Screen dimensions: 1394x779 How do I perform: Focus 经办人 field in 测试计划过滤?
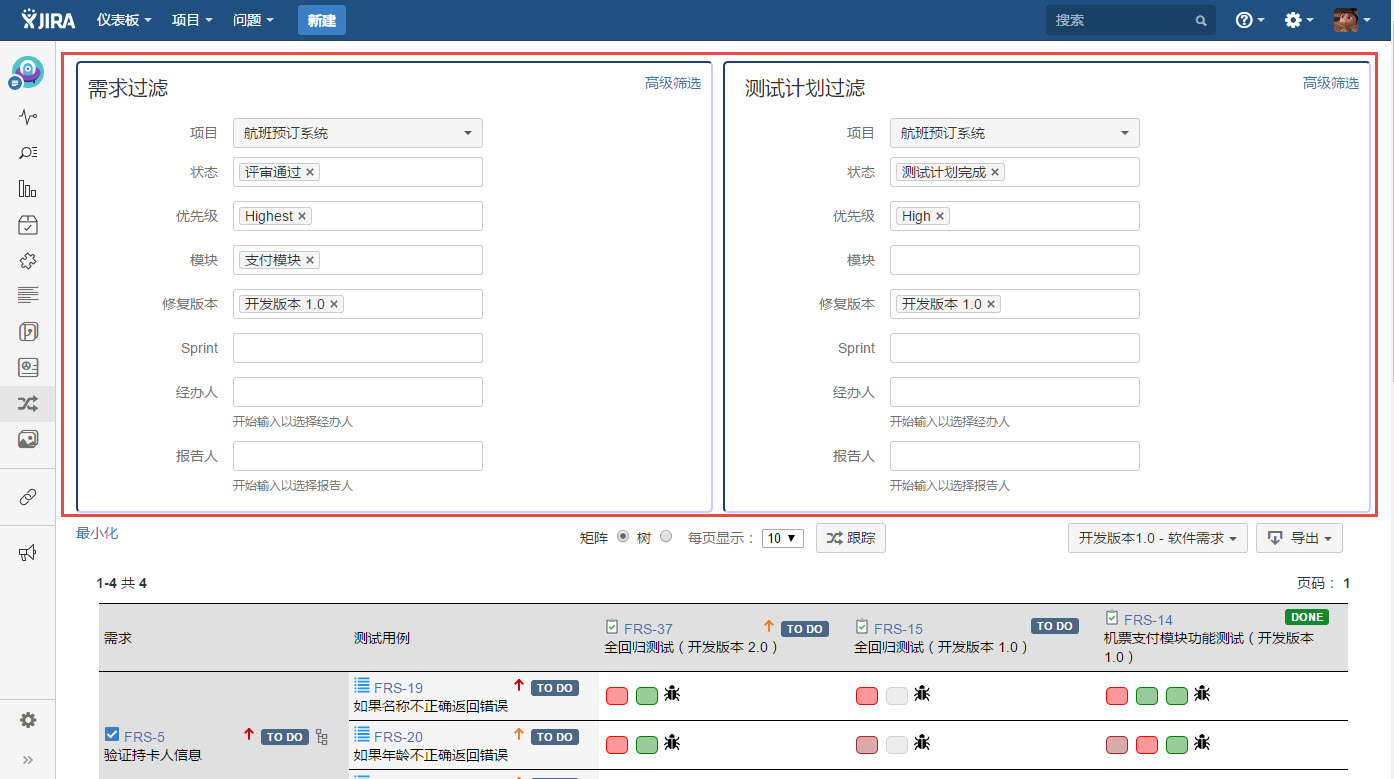(1015, 392)
